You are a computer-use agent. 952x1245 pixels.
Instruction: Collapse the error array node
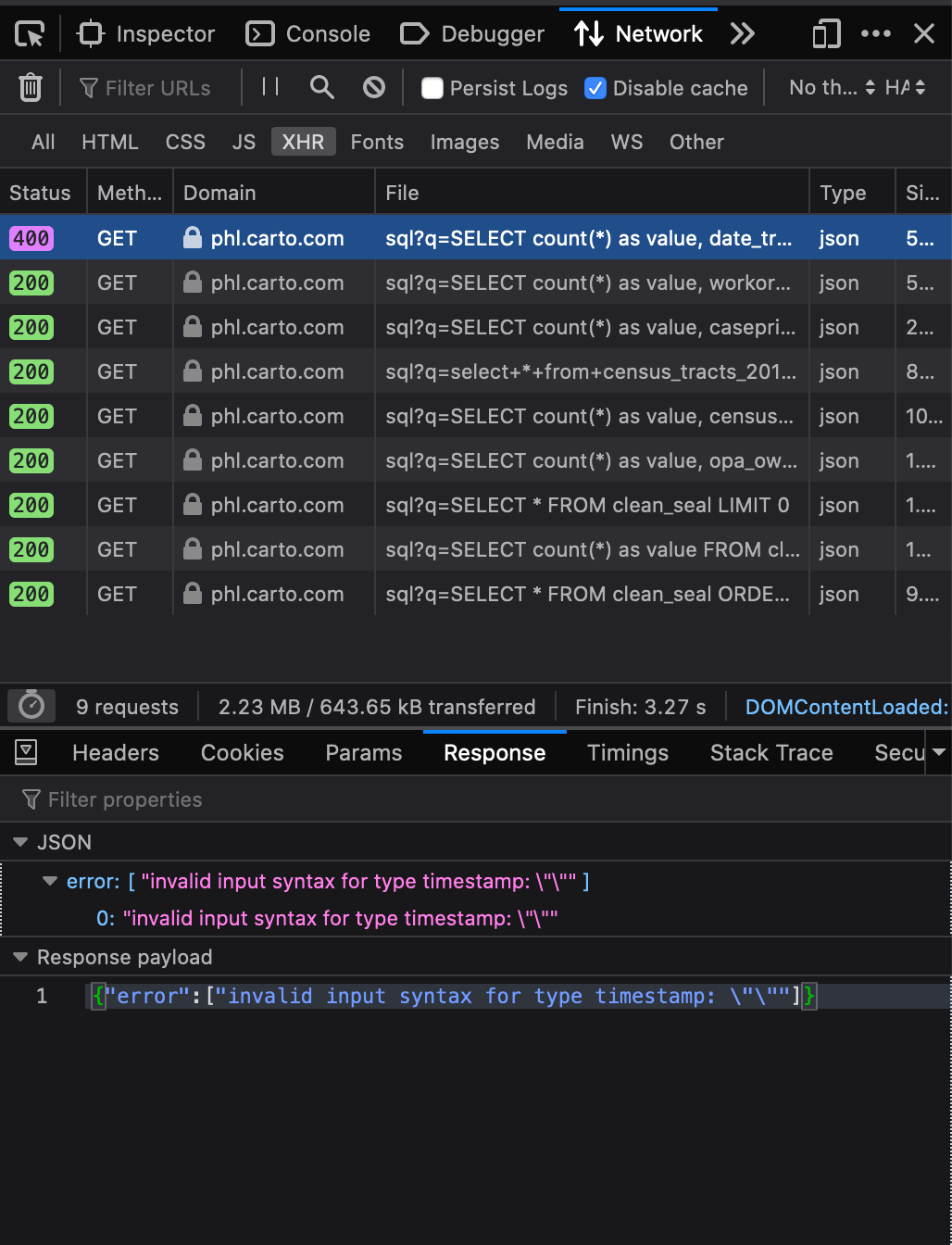50,881
